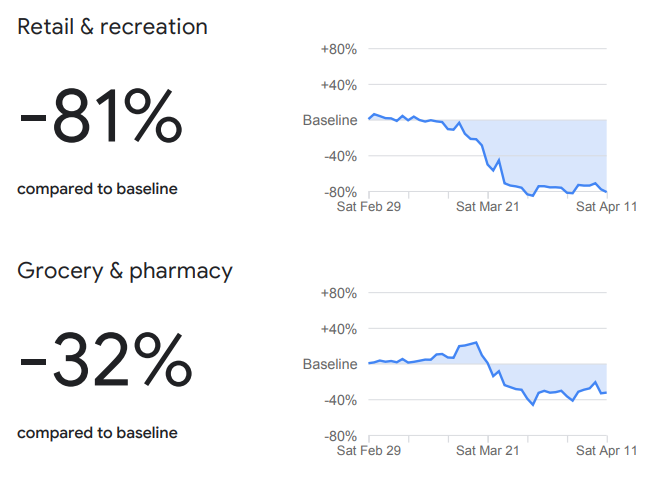Click the -40% axis label on Grocery chart
The width and height of the screenshot is (662, 481).
pyautogui.click(x=339, y=400)
